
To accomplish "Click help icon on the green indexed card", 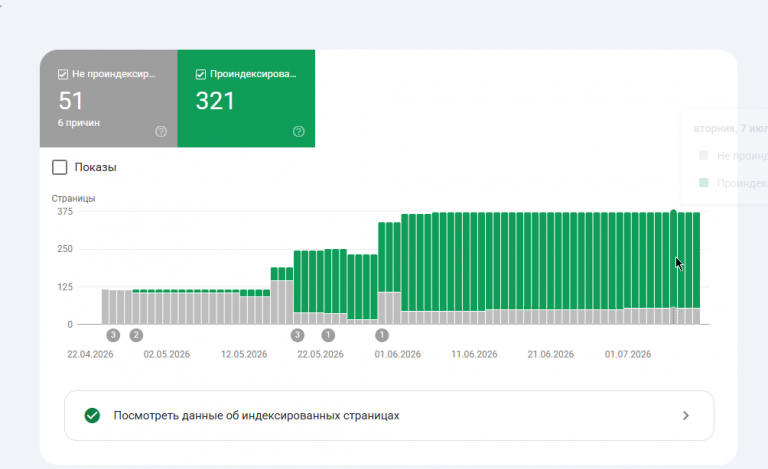I will pyautogui.click(x=298, y=131).
